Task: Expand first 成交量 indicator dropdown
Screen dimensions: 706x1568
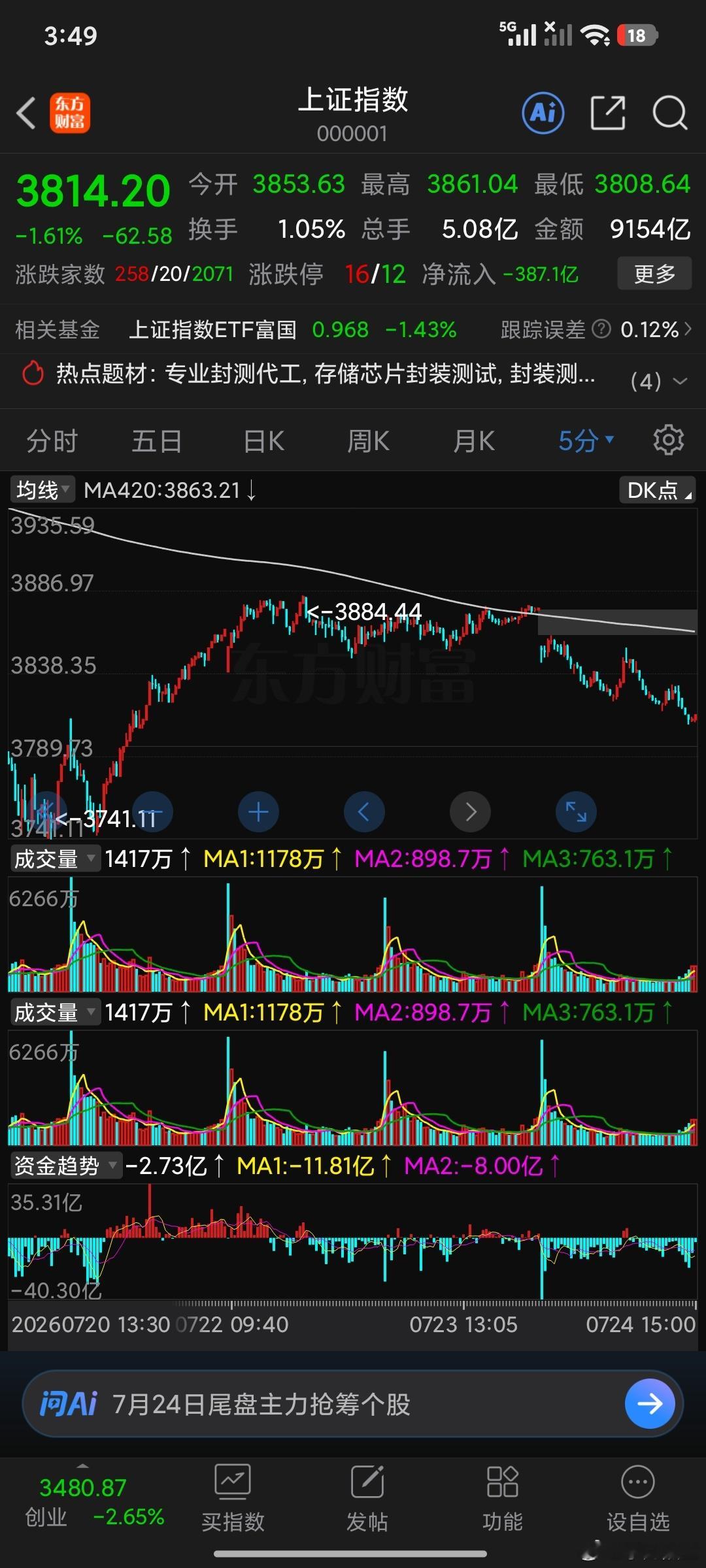Action: [55, 858]
